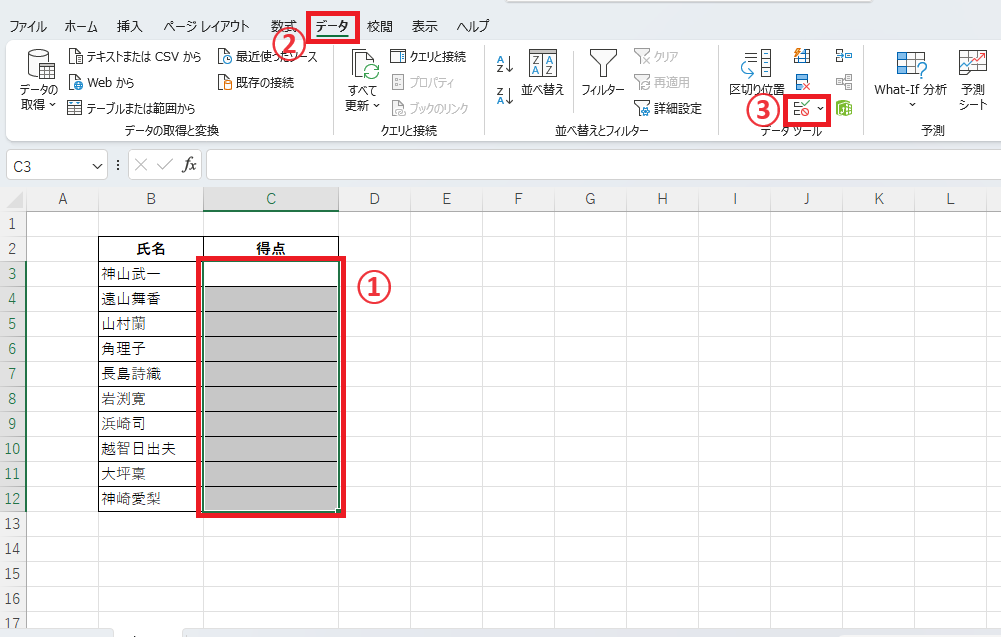The height and width of the screenshot is (637, 1001).
Task: Switch to the ページ レイアウト tab
Action: tap(206, 26)
